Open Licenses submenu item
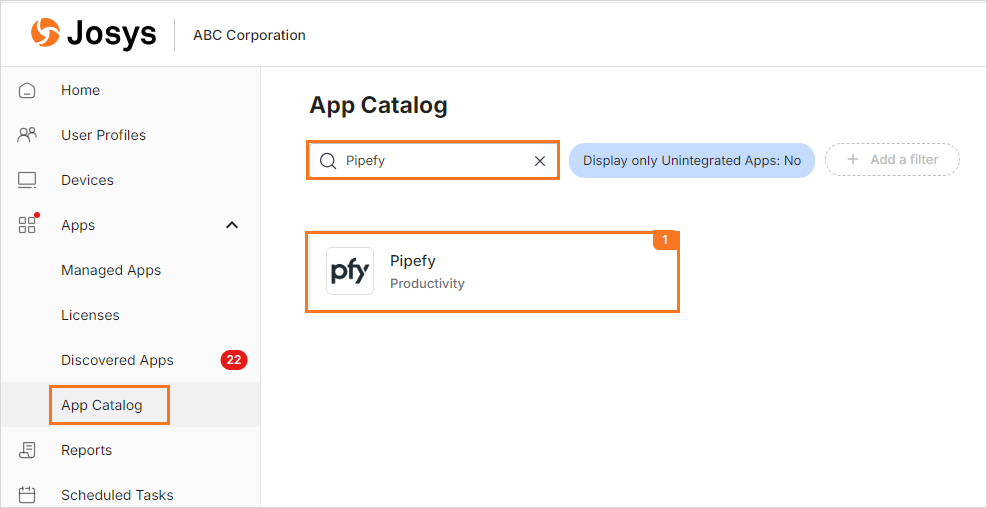987x508 pixels. click(90, 315)
